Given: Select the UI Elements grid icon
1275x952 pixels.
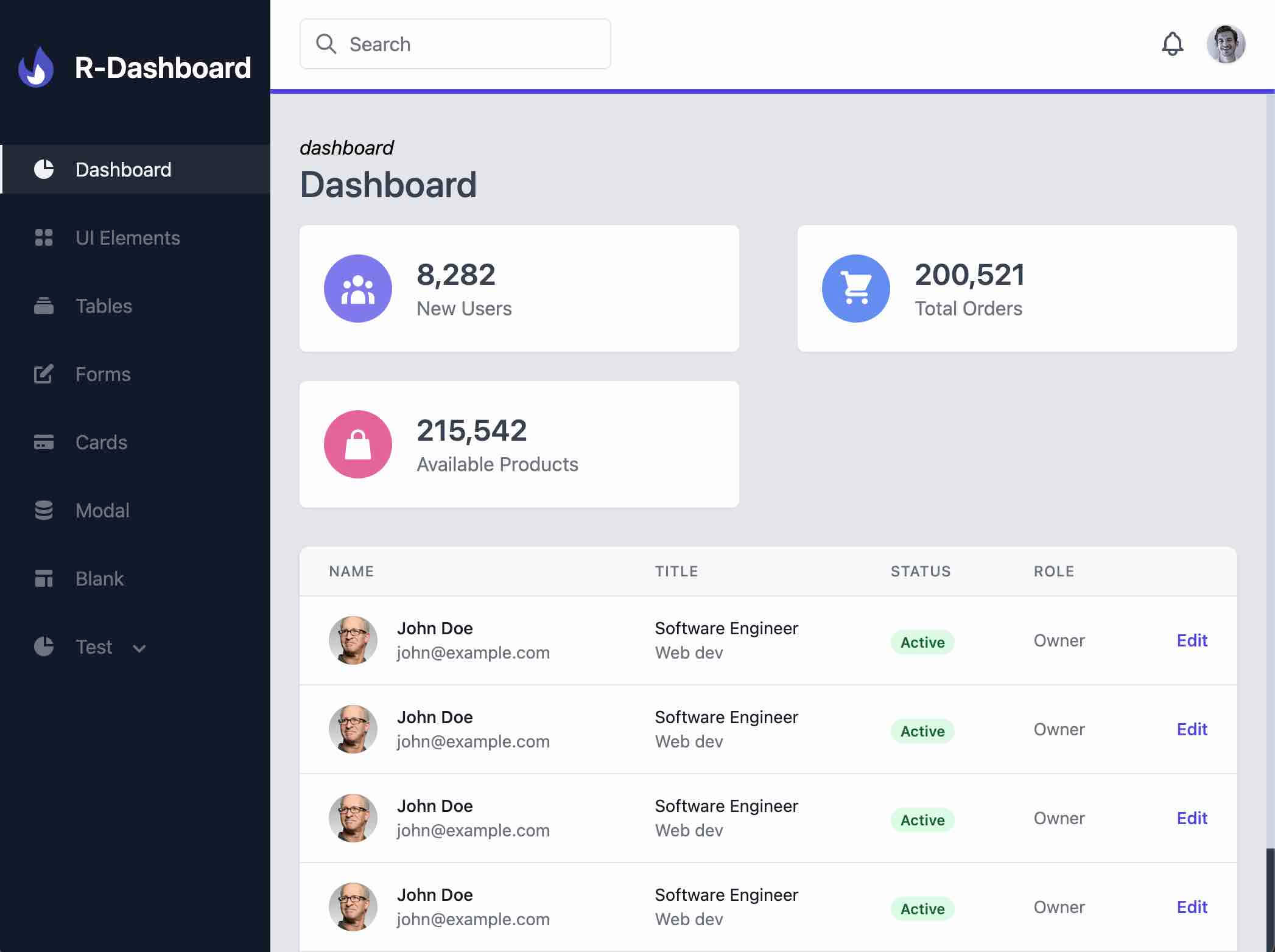Looking at the screenshot, I should tap(43, 238).
